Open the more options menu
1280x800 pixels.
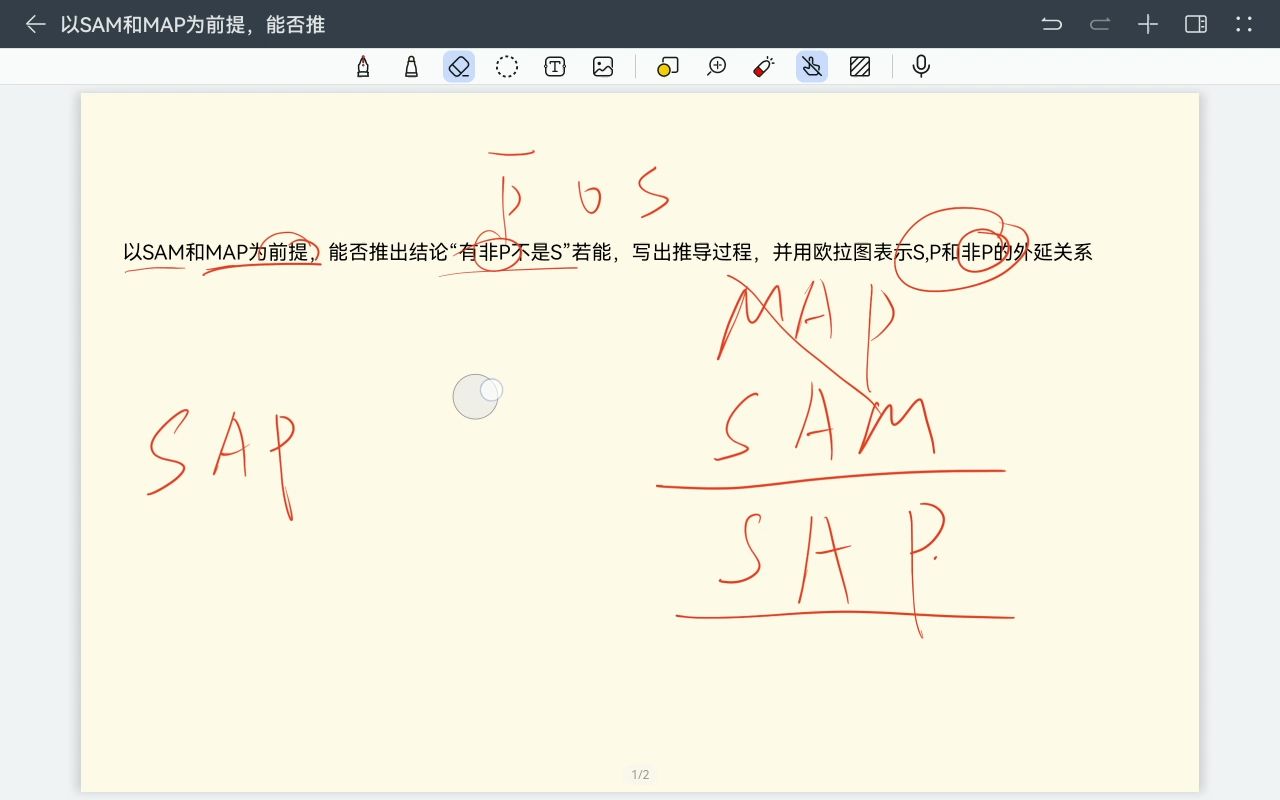pyautogui.click(x=1245, y=23)
